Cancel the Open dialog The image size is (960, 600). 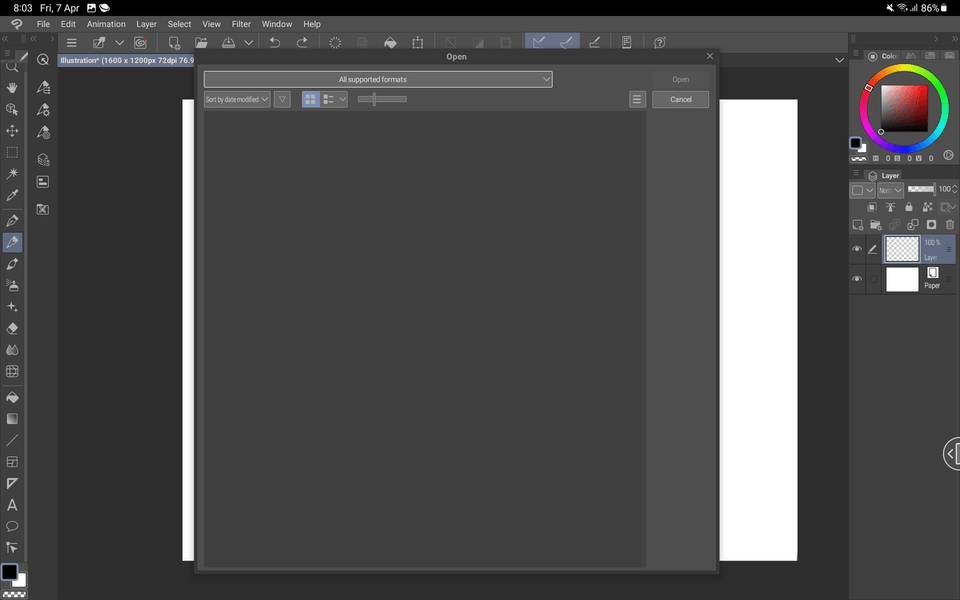pos(680,99)
